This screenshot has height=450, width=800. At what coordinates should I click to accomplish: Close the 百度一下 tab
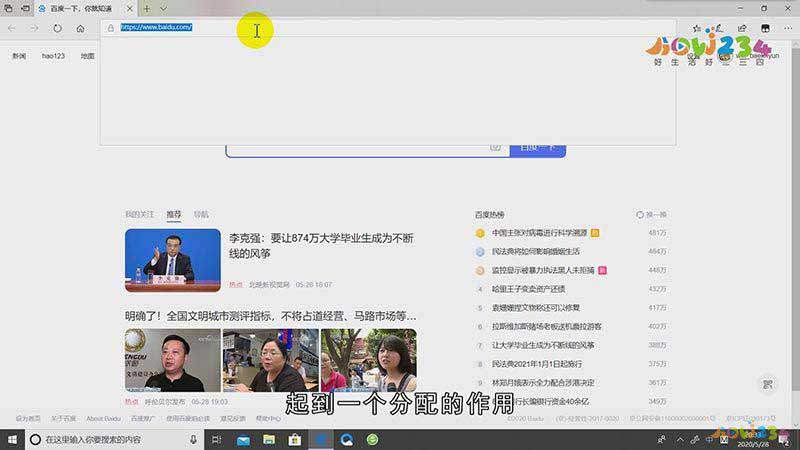tap(130, 9)
